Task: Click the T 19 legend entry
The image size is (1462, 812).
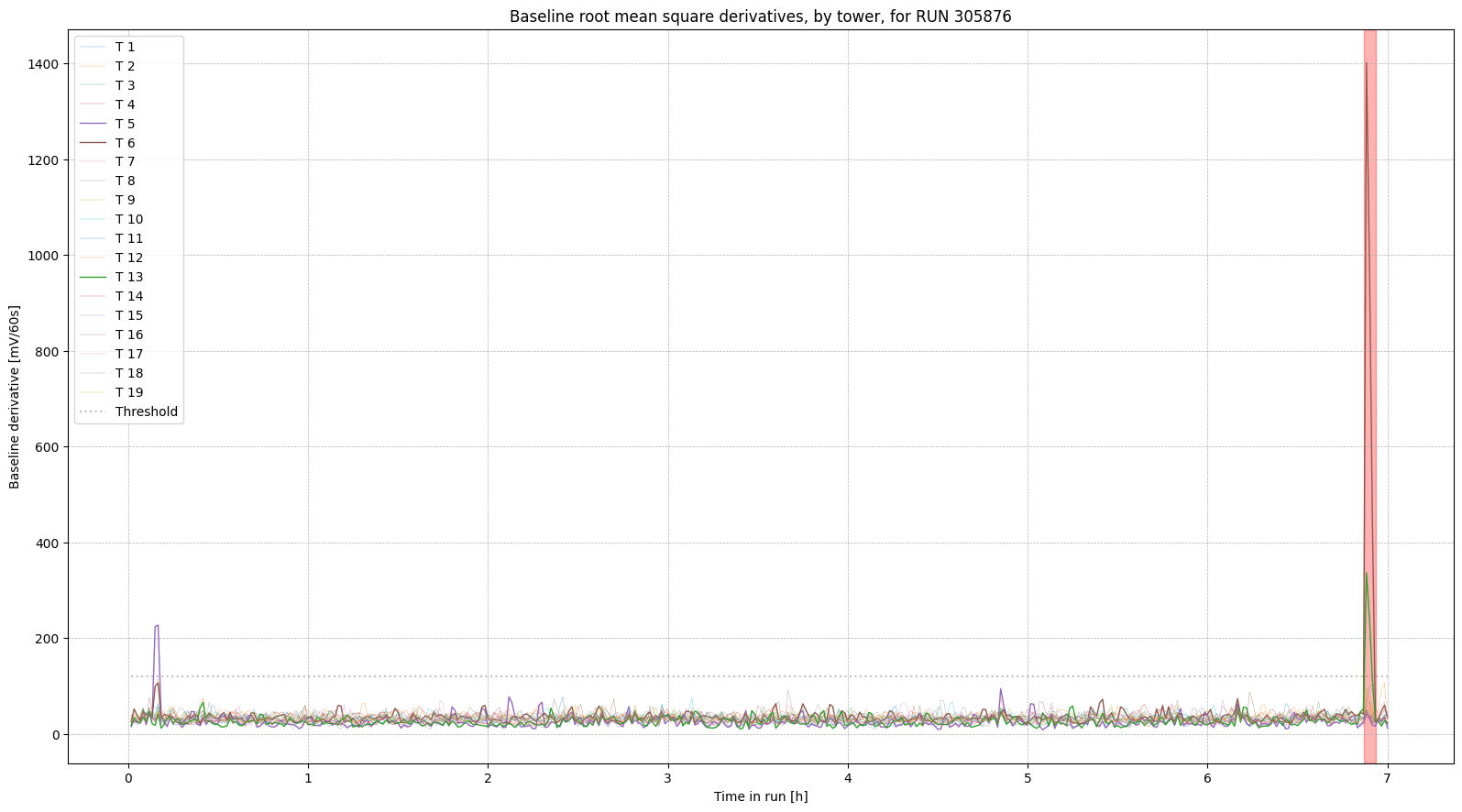Action: pyautogui.click(x=128, y=392)
